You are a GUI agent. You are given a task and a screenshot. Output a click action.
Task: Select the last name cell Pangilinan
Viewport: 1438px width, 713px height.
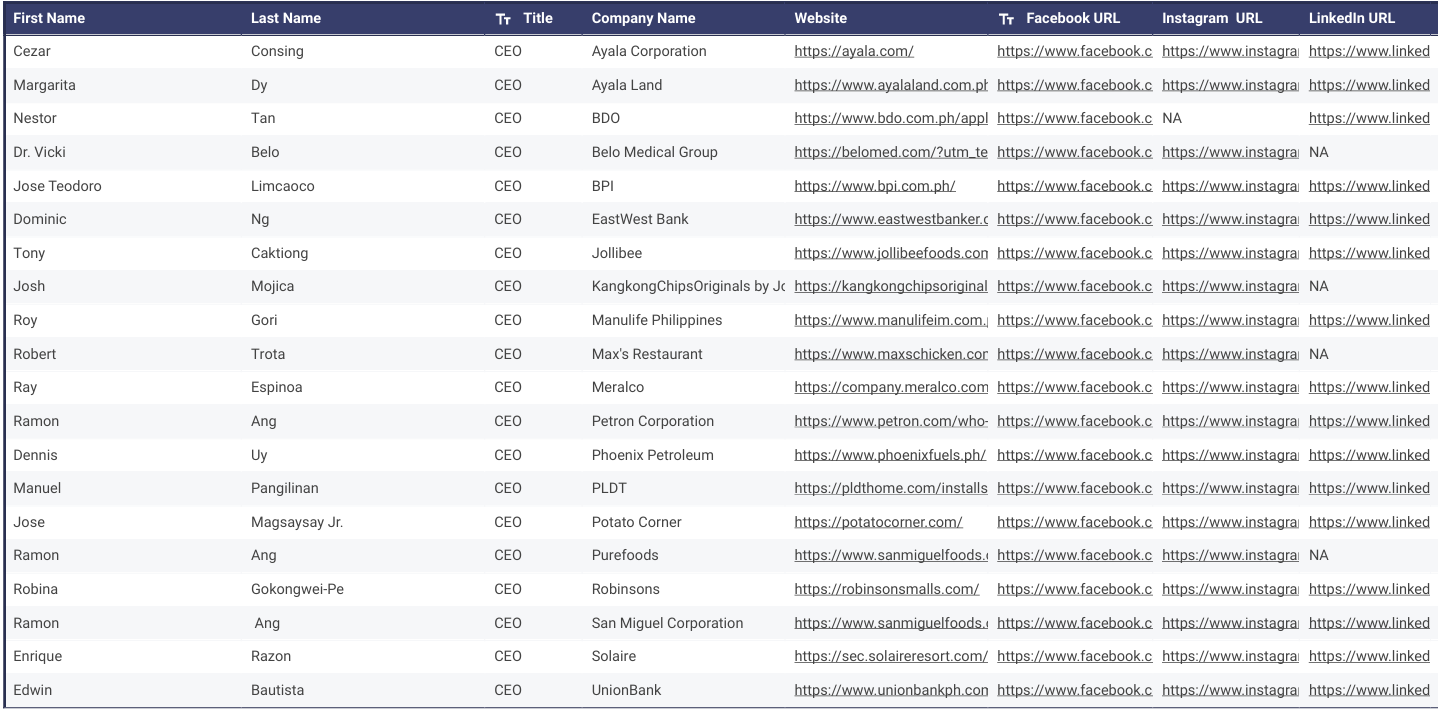click(287, 488)
